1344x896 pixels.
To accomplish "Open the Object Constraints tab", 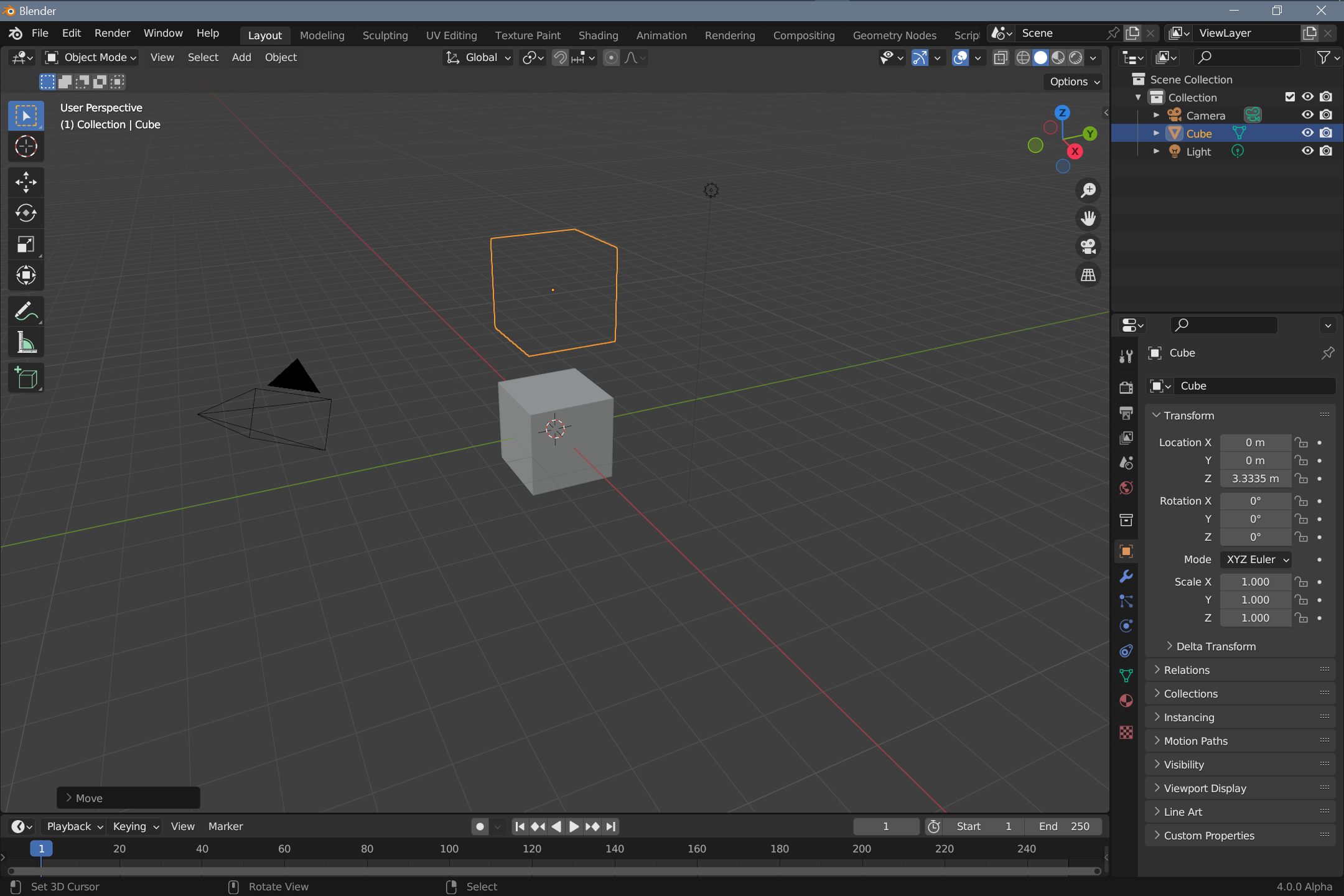I will click(1126, 651).
